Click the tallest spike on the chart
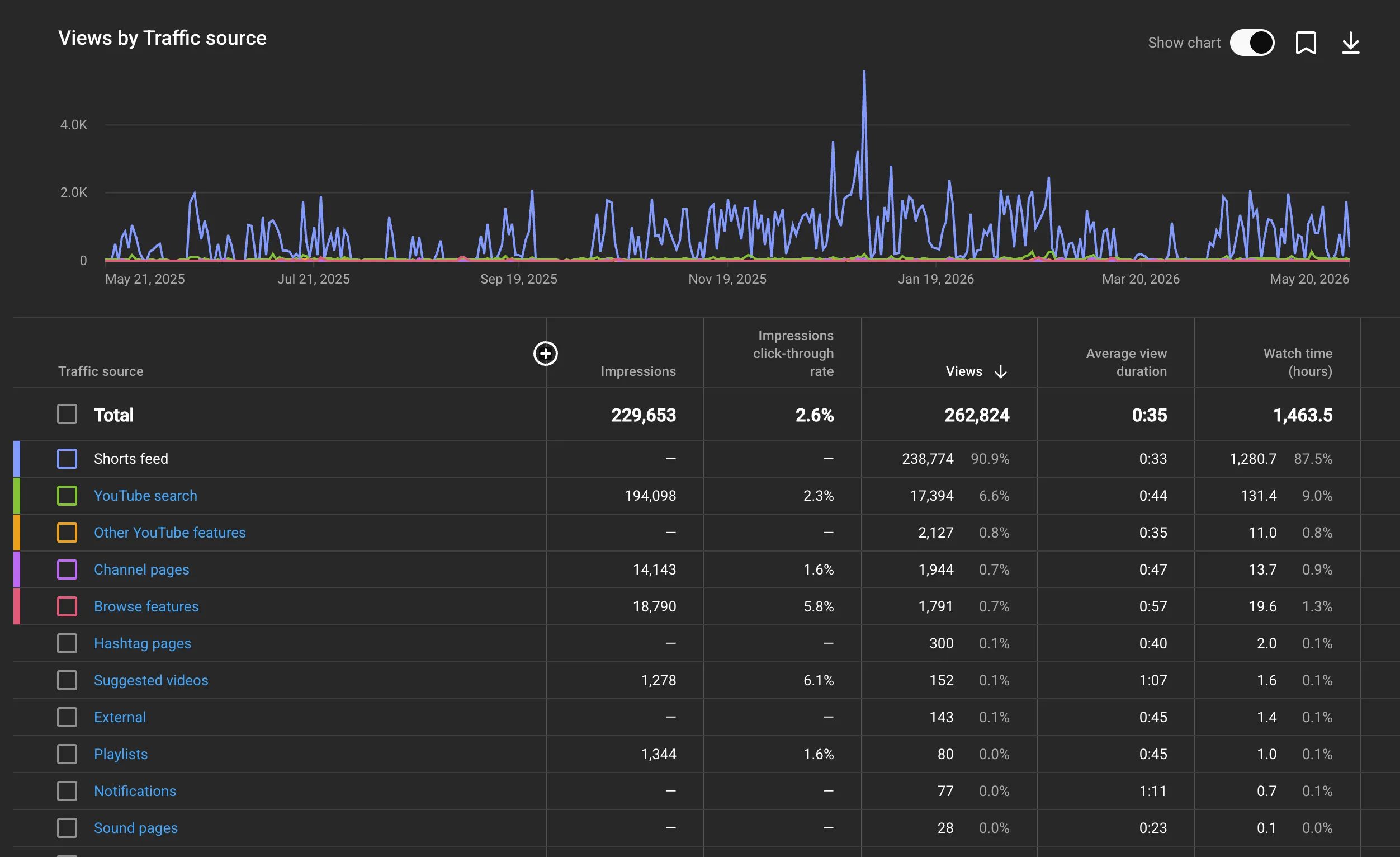This screenshot has height=857, width=1400. (x=864, y=73)
